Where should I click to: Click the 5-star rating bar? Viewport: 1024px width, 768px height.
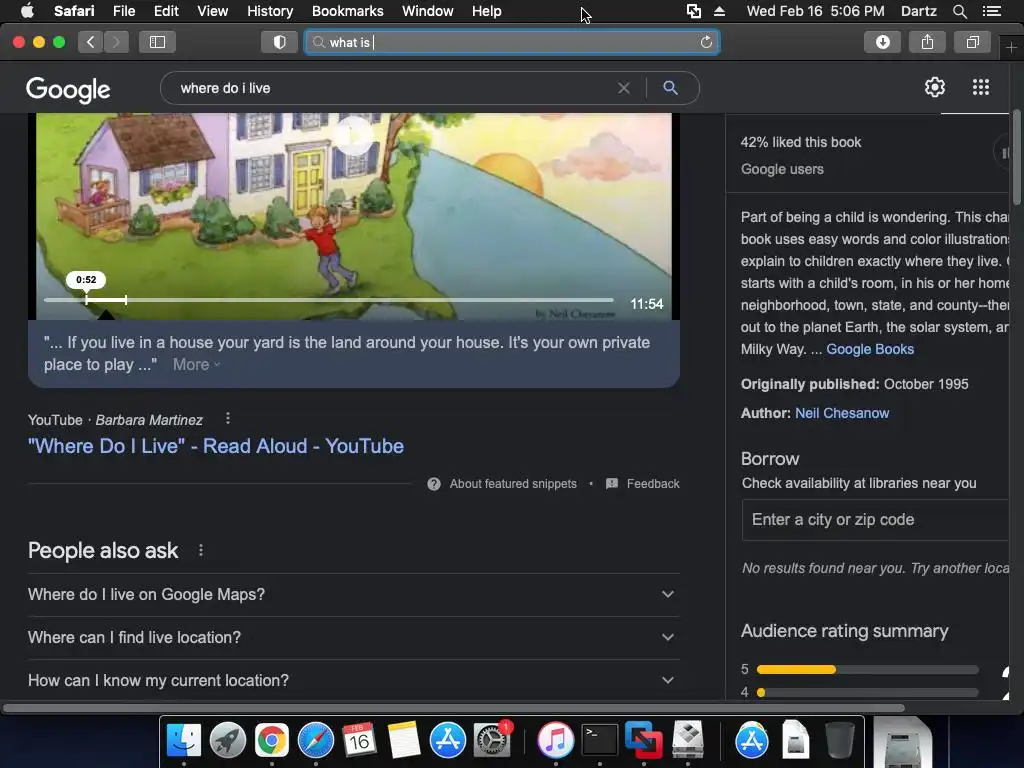point(867,669)
